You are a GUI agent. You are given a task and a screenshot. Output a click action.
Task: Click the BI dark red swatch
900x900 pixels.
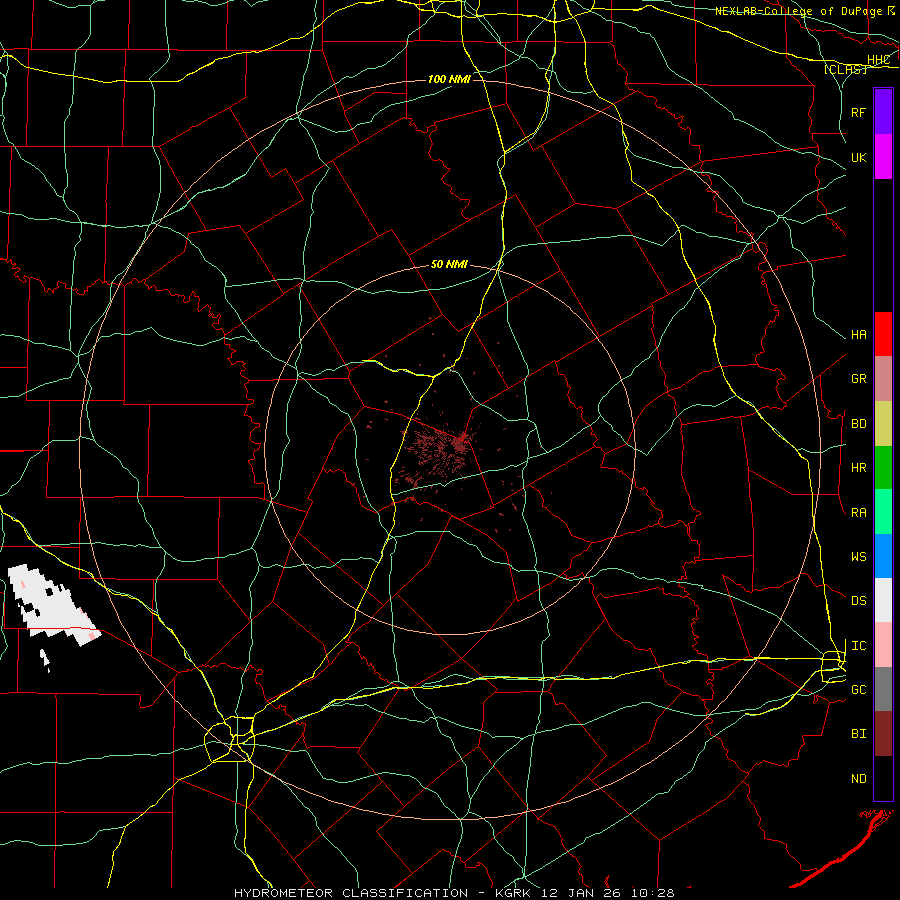[x=883, y=734]
